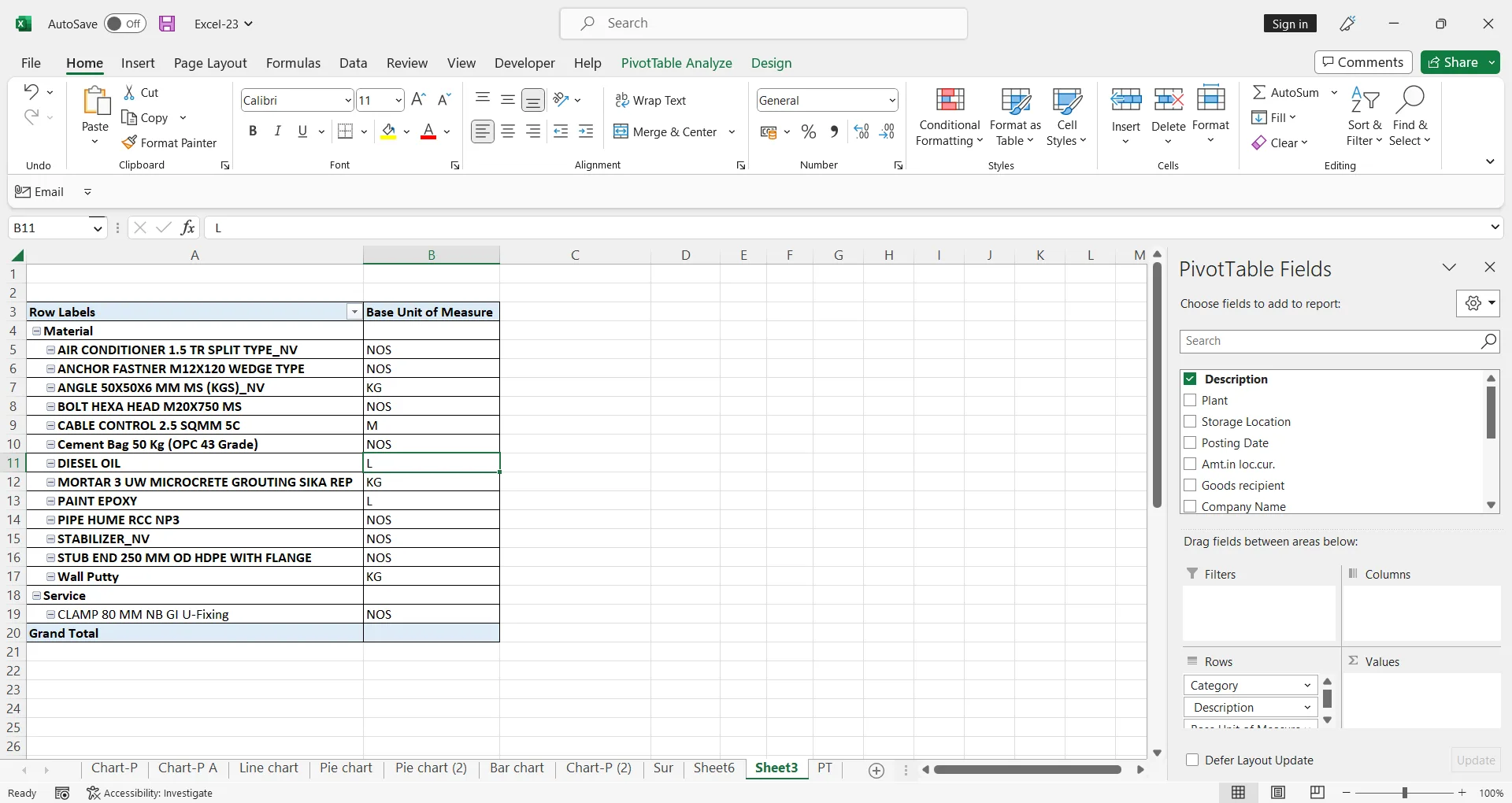The width and height of the screenshot is (1512, 803).
Task: Toggle AutoSave switch
Action: coord(125,24)
